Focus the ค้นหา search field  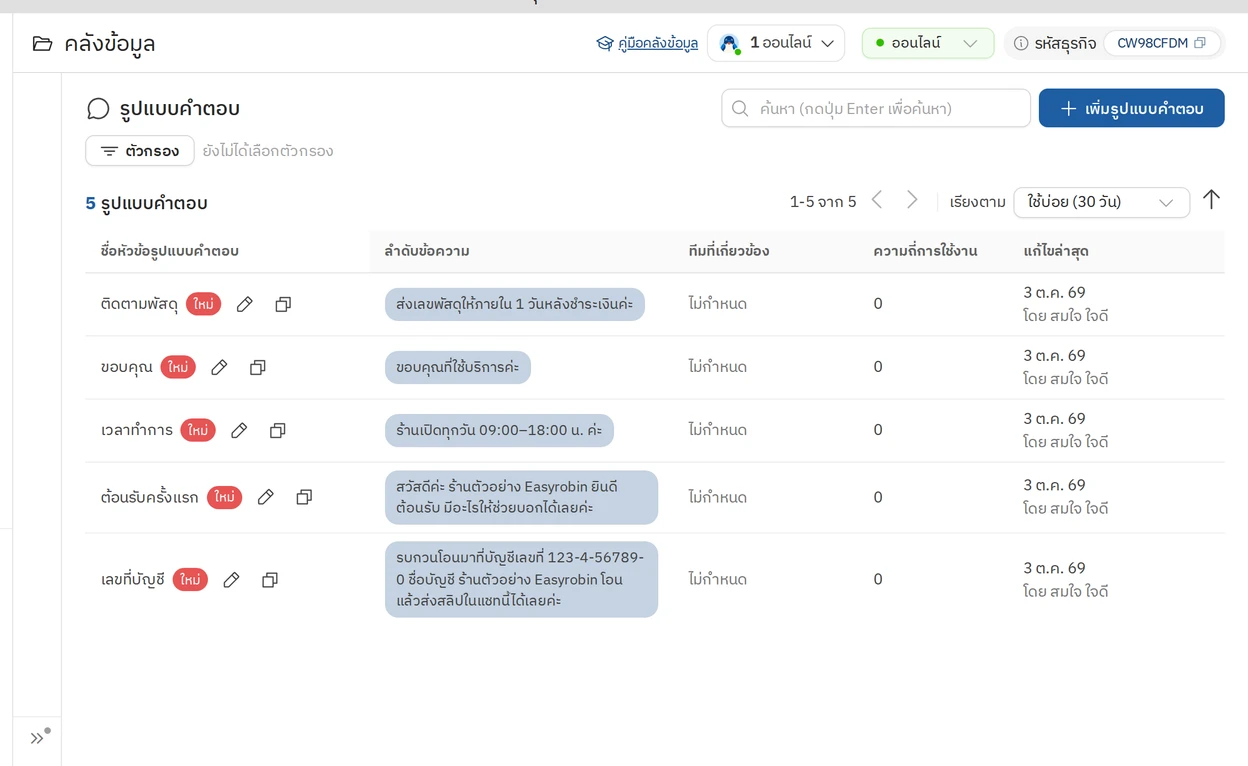[876, 108]
